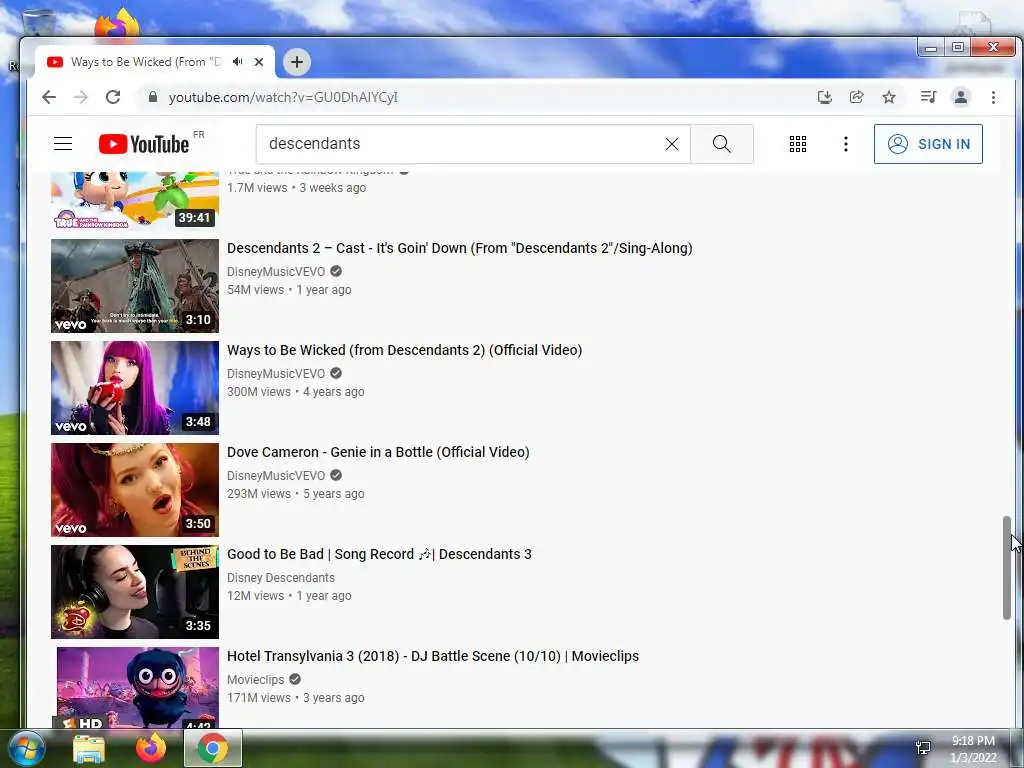Screen dimensions: 1024x768
Task: Open the Chrome three-dot menu
Action: [x=993, y=97]
